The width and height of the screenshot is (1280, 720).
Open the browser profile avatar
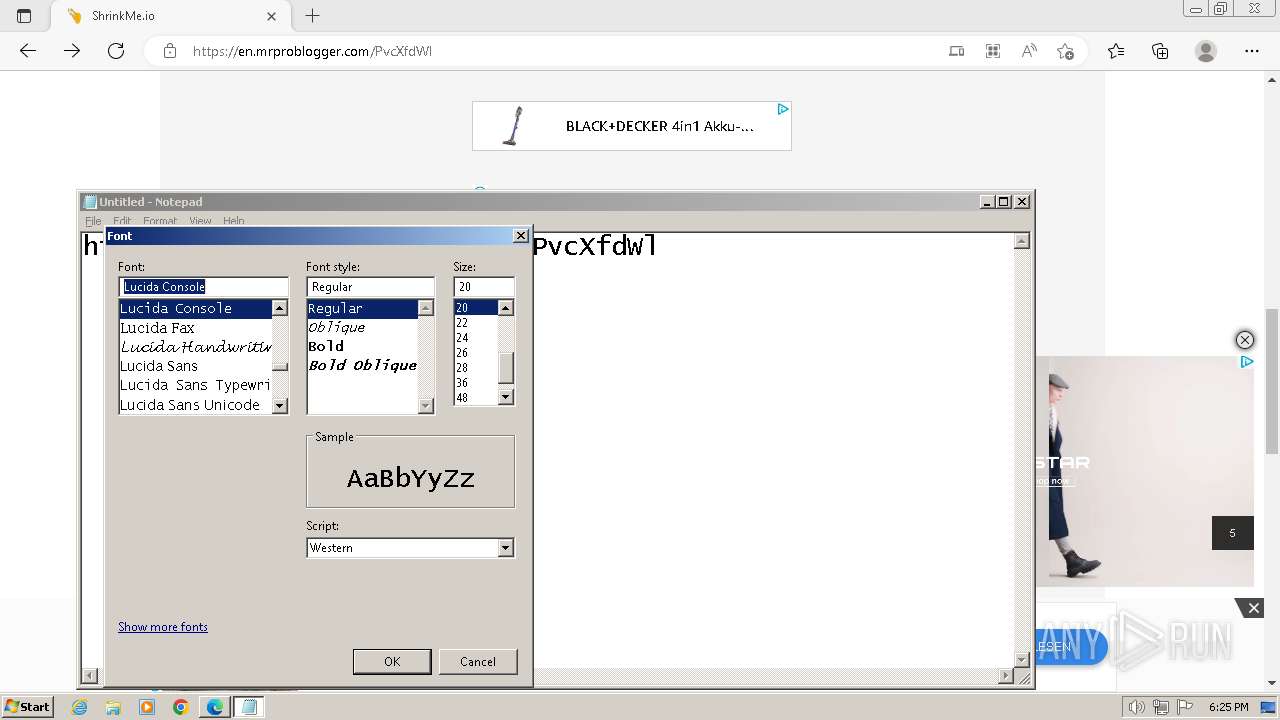pyautogui.click(x=1206, y=51)
